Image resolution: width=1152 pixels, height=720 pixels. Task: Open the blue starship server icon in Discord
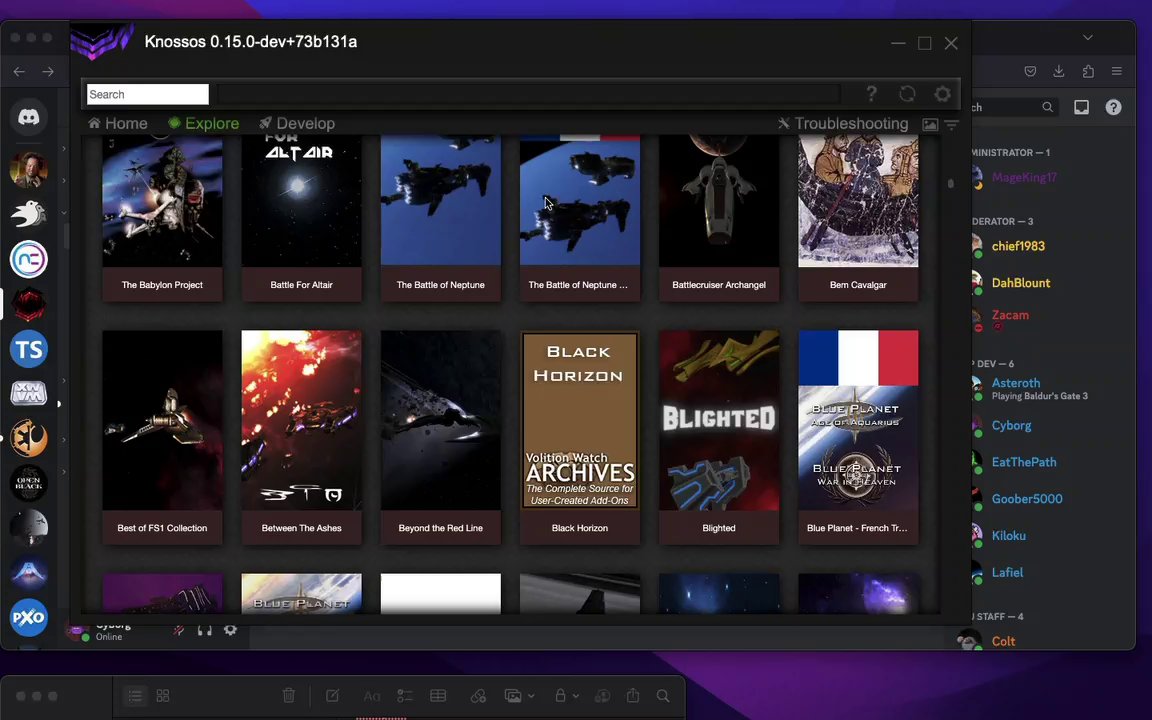click(x=29, y=572)
